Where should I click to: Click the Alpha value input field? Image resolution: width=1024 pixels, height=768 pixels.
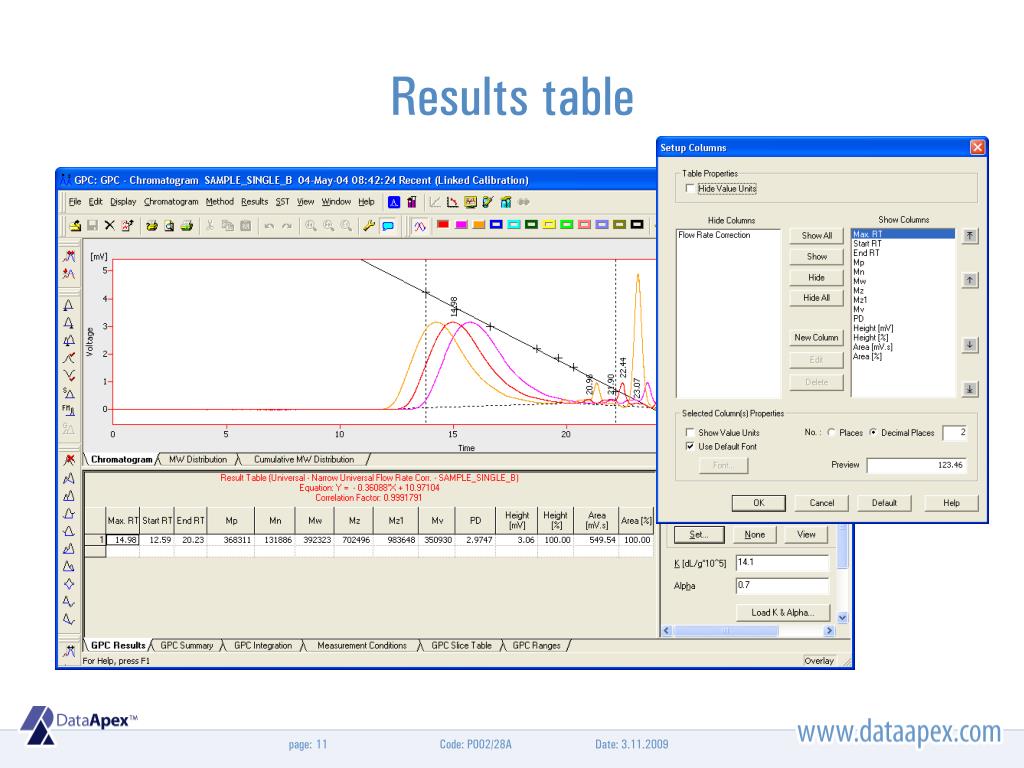(782, 585)
